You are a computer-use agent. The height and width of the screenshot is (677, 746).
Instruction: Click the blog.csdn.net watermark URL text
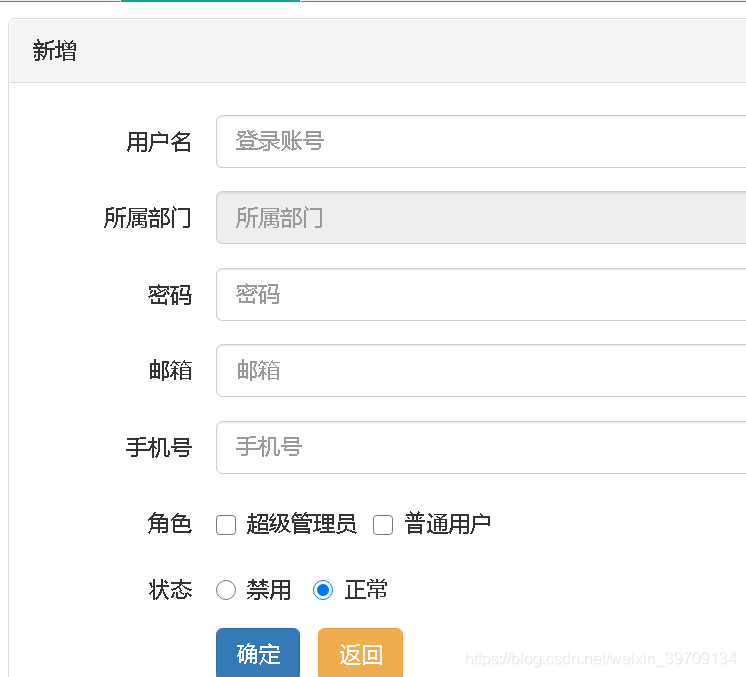[x=601, y=659]
